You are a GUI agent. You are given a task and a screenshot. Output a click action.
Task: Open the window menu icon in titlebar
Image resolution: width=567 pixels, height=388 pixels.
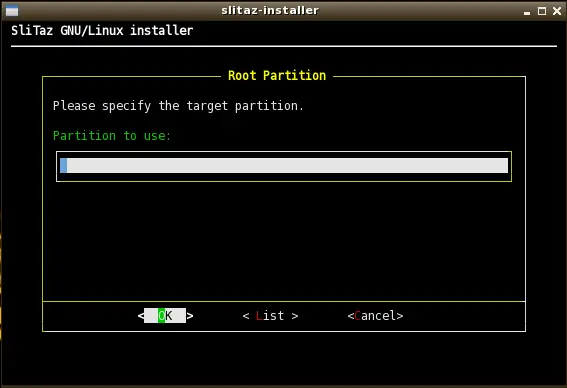click(12, 11)
